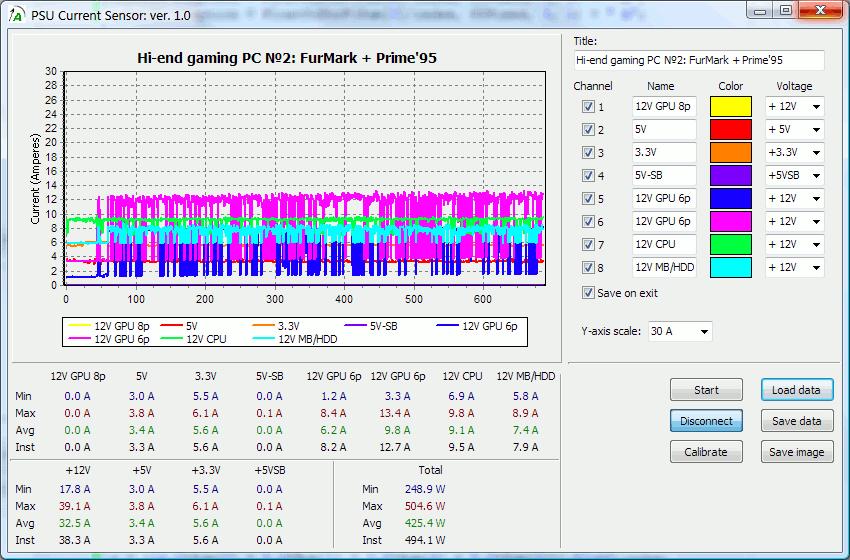850x560 pixels.
Task: Open channel 2 +5V voltage dropdown
Action: 794,130
